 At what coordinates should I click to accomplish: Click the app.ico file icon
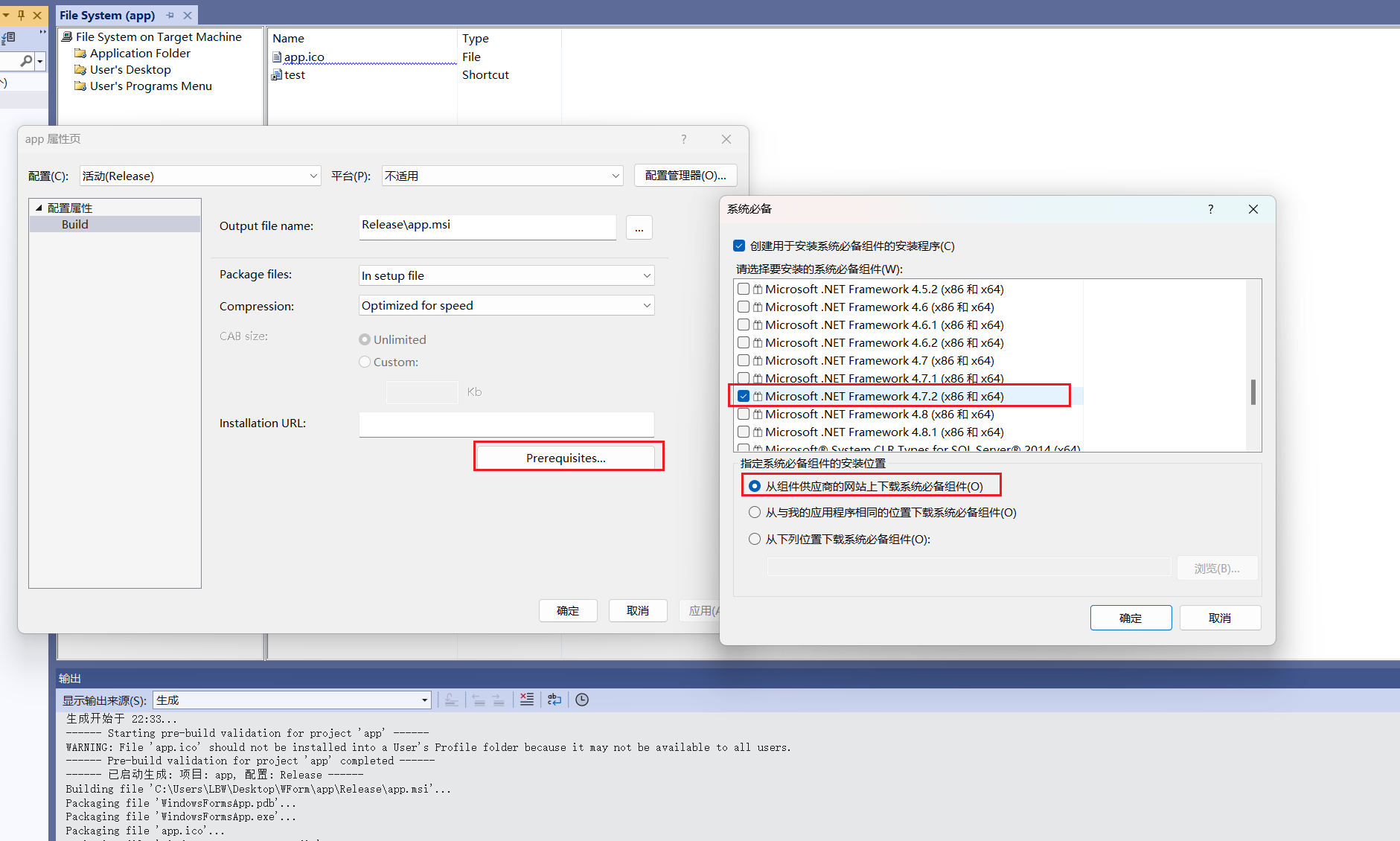coord(277,57)
